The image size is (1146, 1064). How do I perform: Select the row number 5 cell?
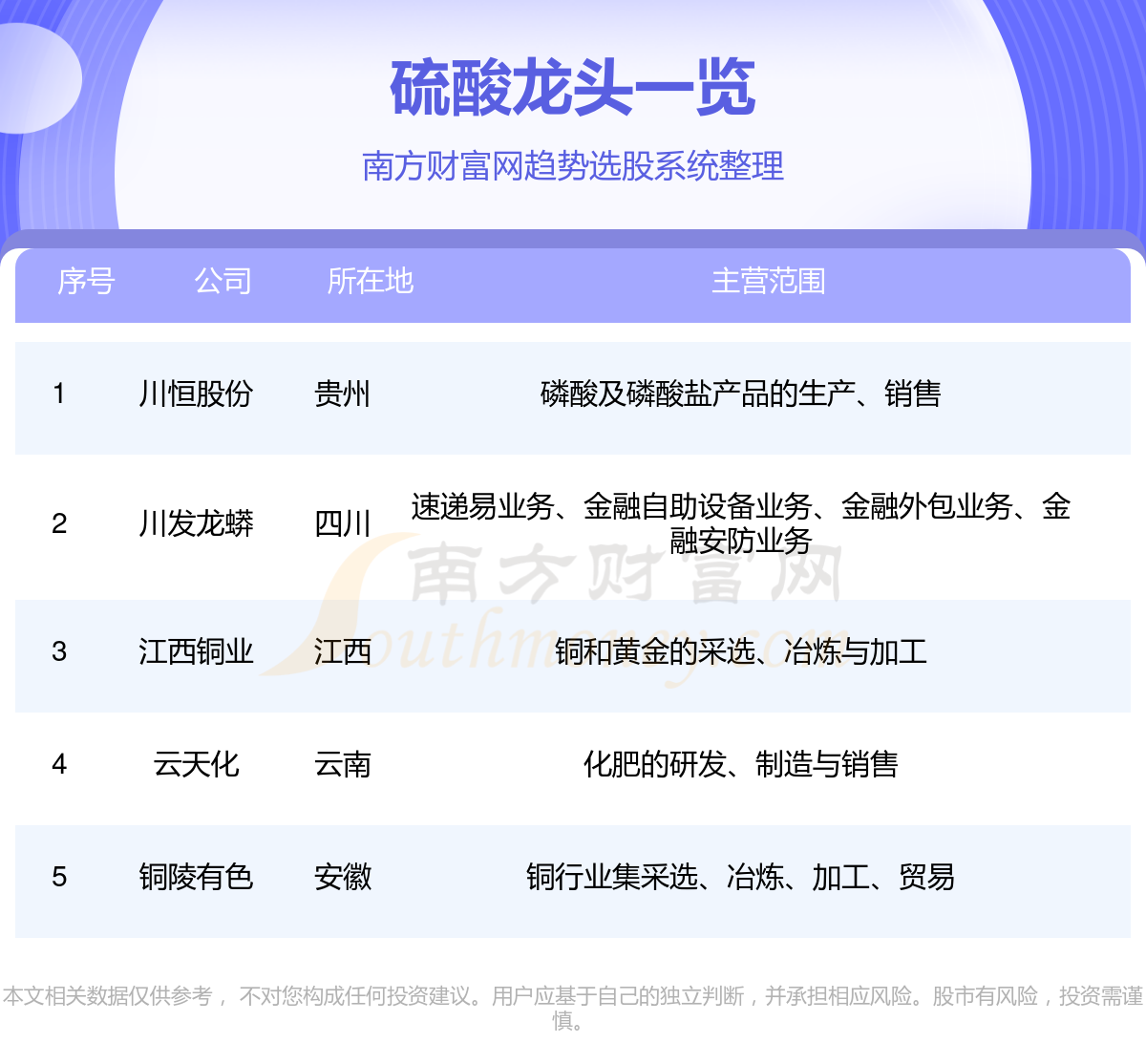click(x=59, y=877)
